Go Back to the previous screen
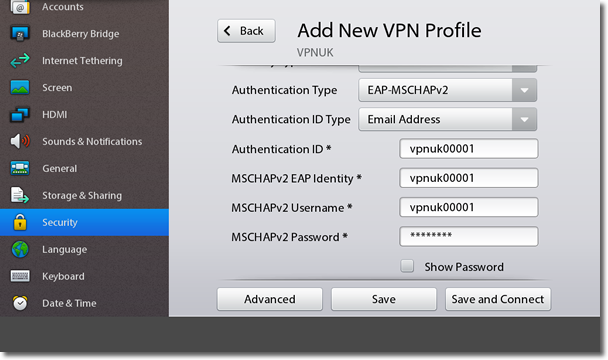 tap(246, 31)
